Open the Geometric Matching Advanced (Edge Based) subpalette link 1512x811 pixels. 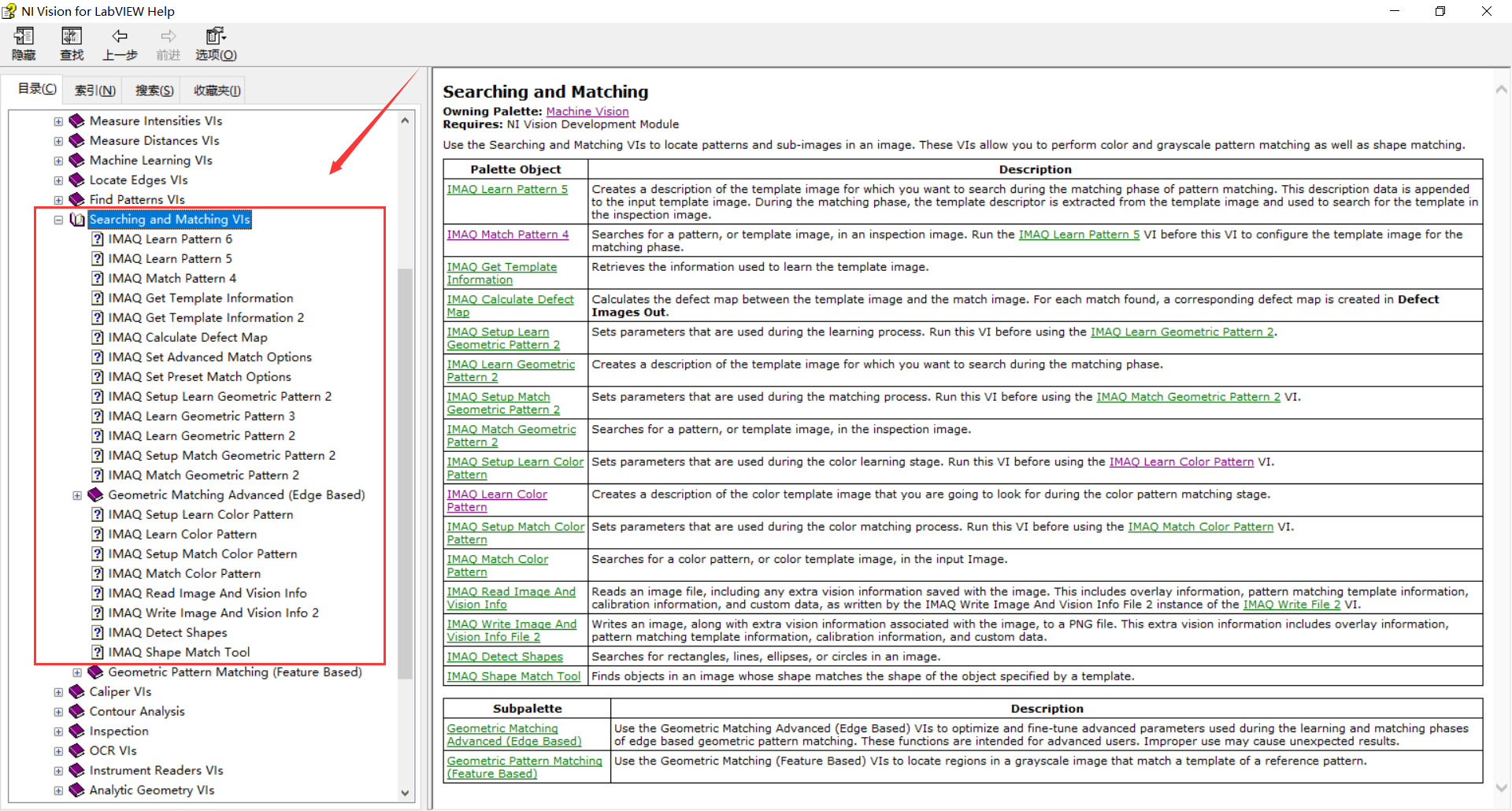click(x=514, y=735)
